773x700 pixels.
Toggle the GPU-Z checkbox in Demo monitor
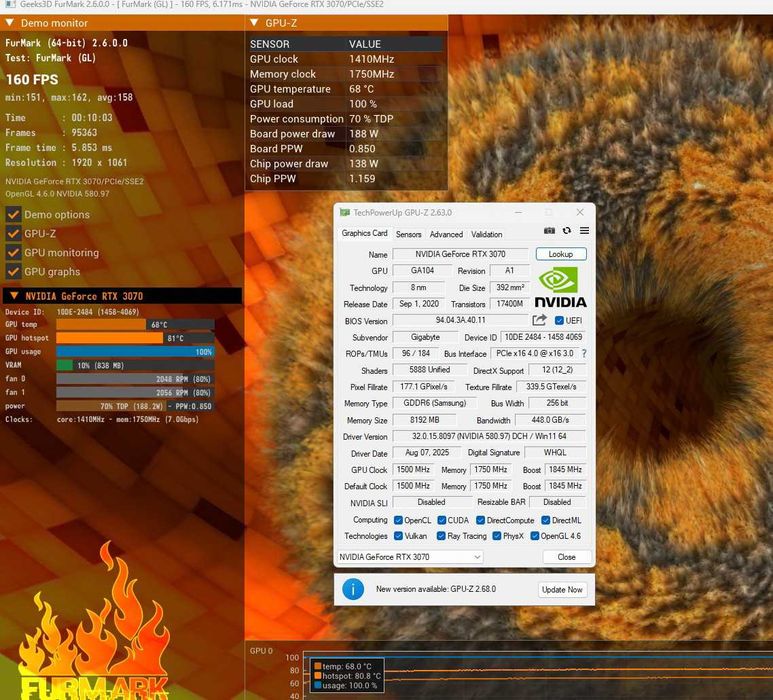(13, 233)
